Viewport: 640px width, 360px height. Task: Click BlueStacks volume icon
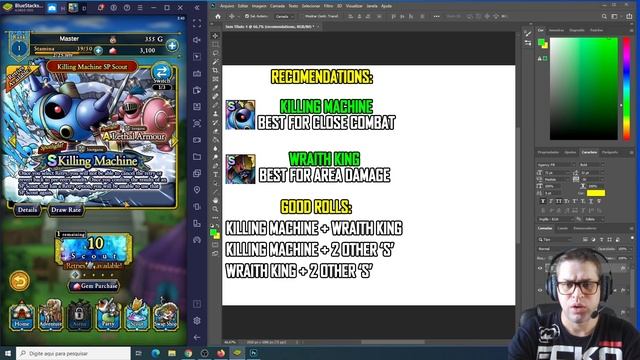(197, 40)
